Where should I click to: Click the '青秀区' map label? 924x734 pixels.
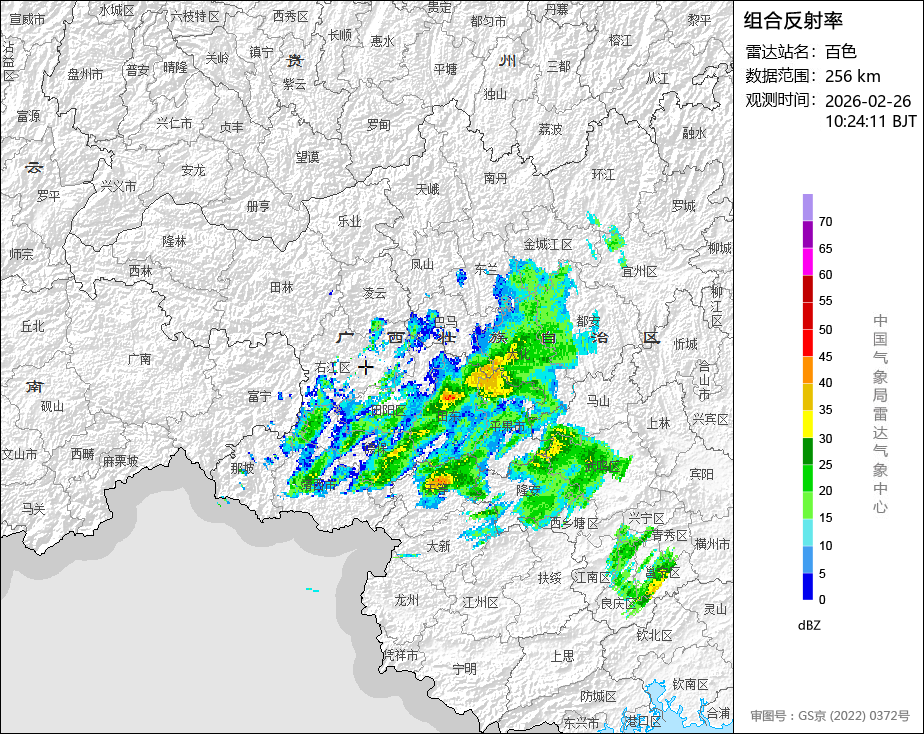tap(670, 535)
